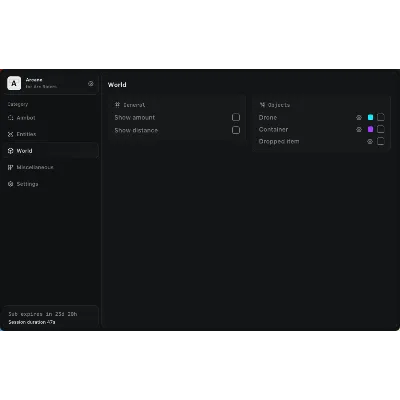This screenshot has height=400, width=400.
Task: Click the Drone label
Action: 268,117
